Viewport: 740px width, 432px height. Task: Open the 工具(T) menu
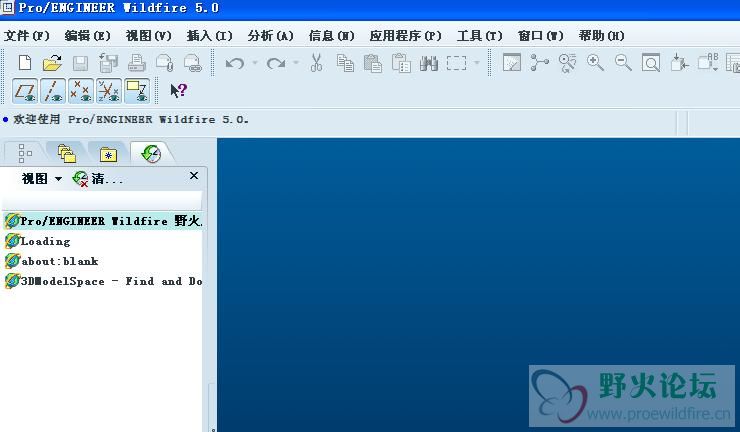tap(479, 35)
